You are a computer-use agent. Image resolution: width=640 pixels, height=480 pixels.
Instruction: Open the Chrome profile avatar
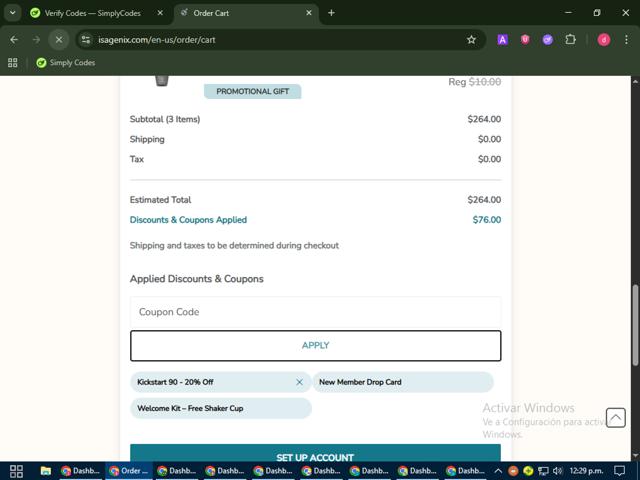[604, 40]
